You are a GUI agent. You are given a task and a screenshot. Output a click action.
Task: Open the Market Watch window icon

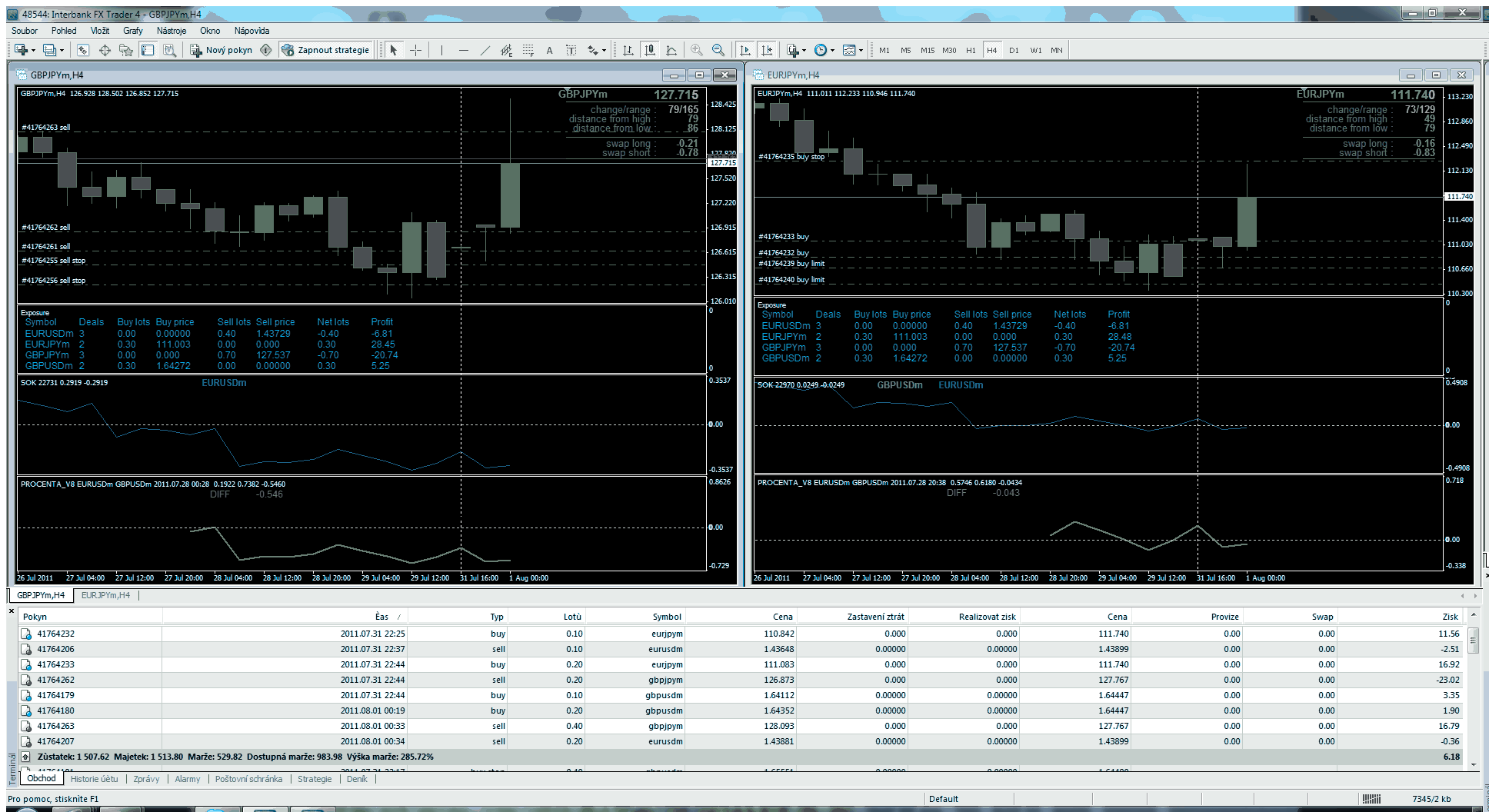click(x=83, y=50)
